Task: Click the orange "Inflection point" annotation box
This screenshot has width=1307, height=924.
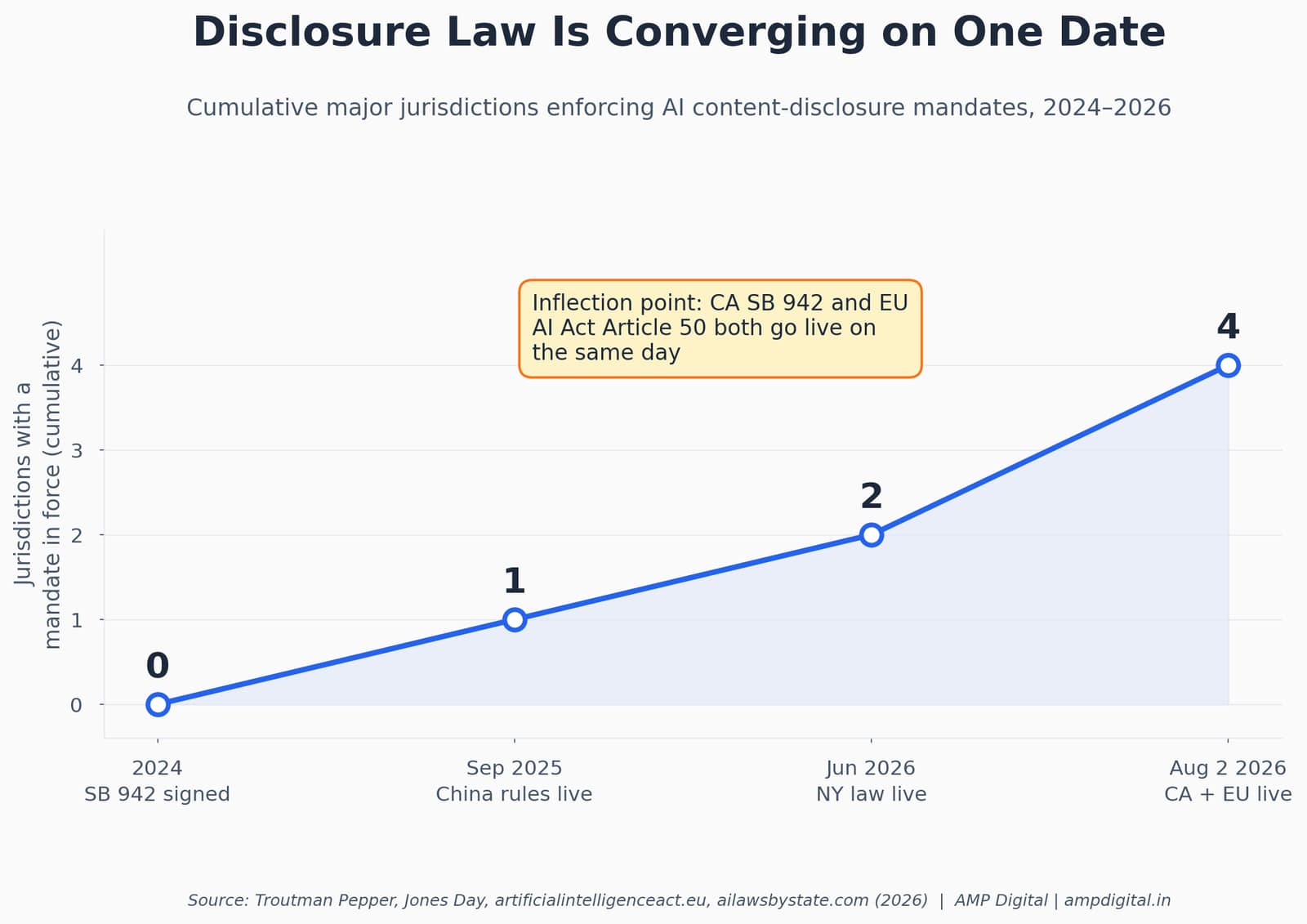Action: (x=720, y=328)
